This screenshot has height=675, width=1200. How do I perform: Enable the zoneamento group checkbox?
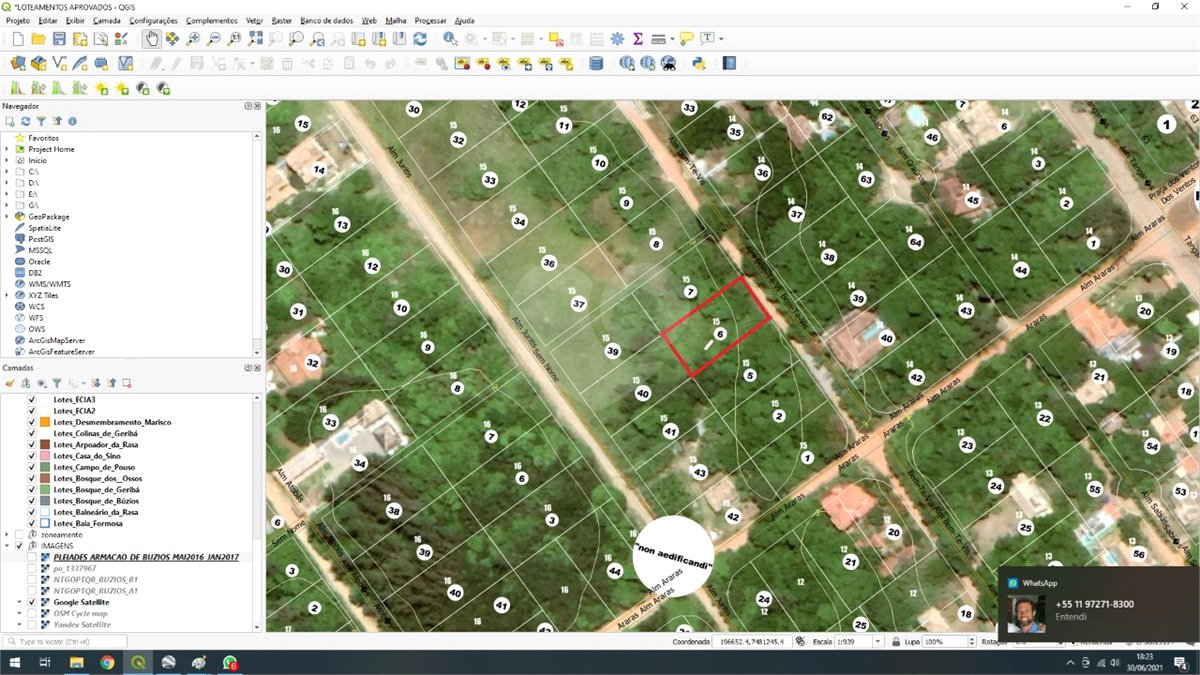click(19, 535)
